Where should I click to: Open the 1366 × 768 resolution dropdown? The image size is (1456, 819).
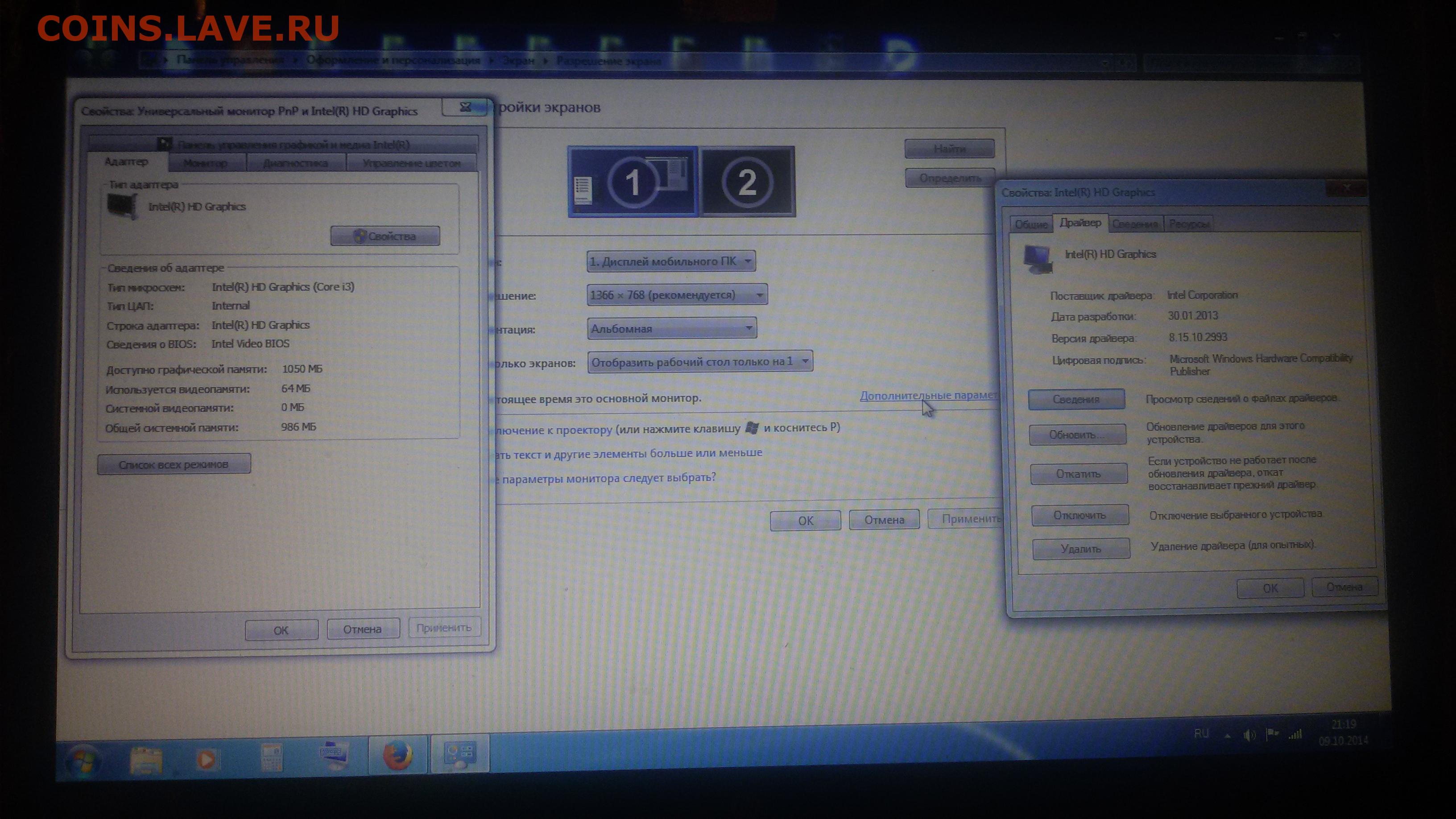[x=677, y=294]
